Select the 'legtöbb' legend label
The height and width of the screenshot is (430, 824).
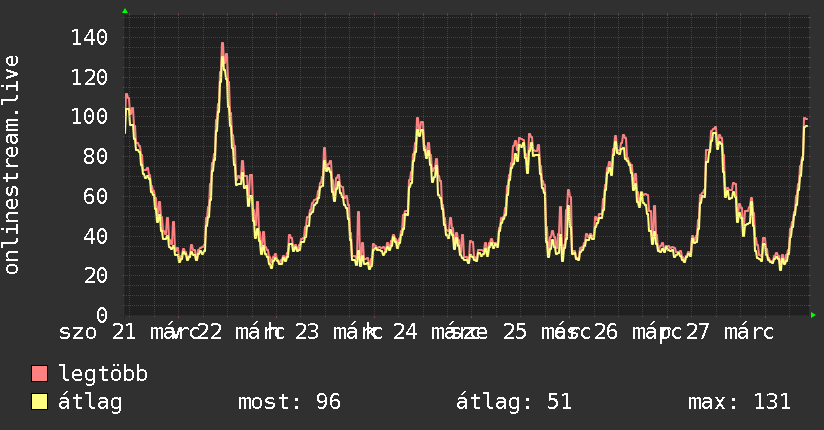(x=103, y=373)
